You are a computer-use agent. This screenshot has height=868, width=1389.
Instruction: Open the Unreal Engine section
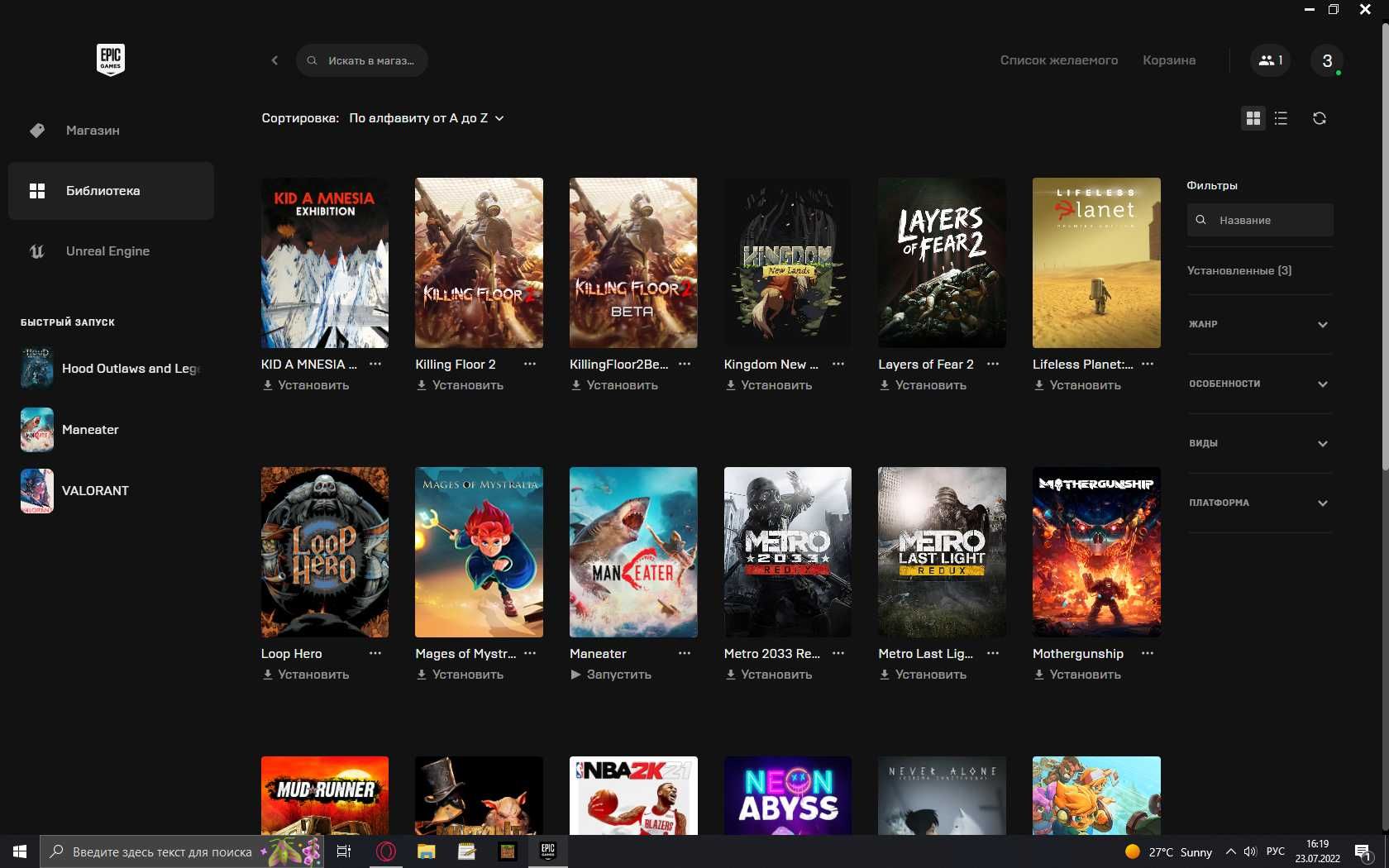coord(111,251)
